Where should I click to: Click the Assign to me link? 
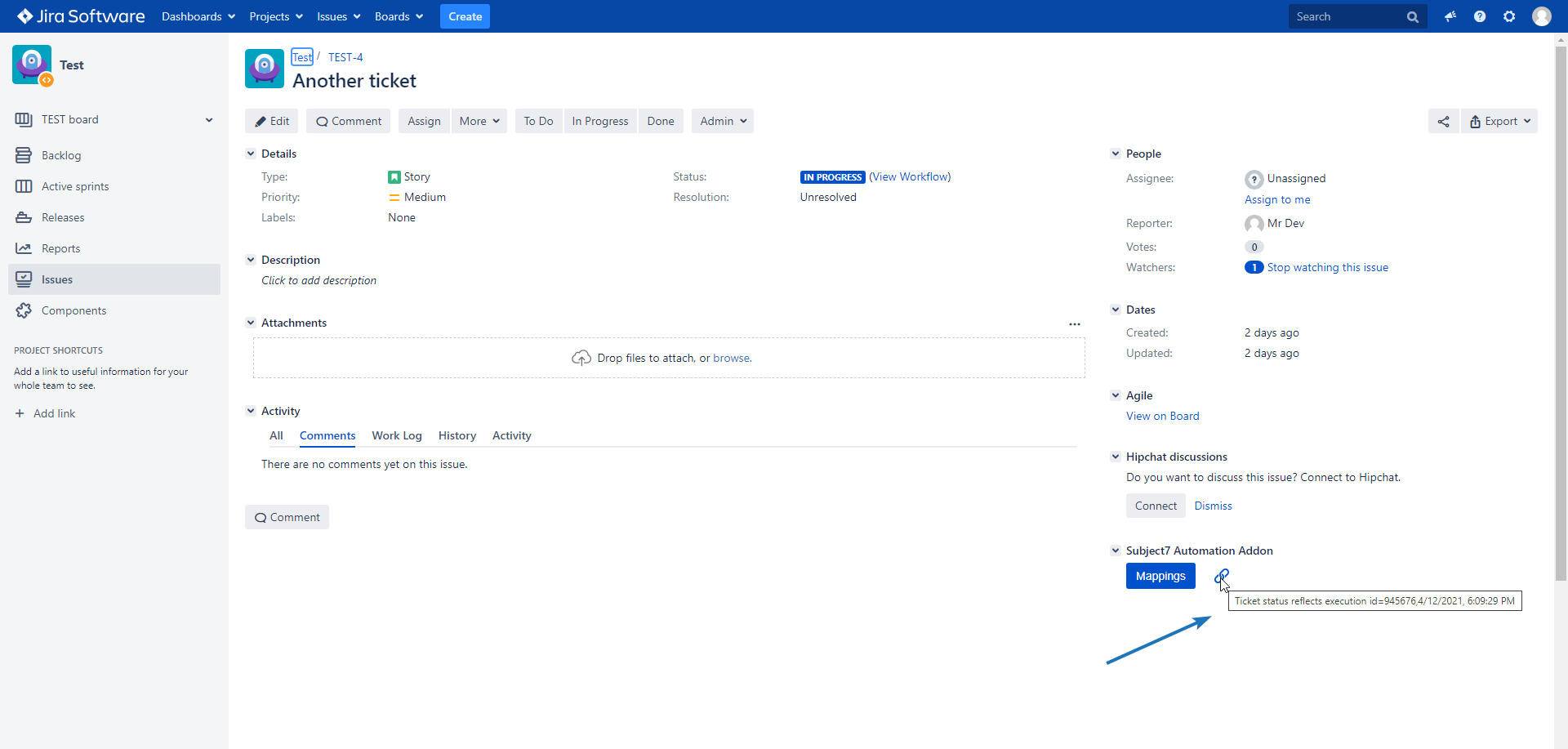[x=1277, y=199]
